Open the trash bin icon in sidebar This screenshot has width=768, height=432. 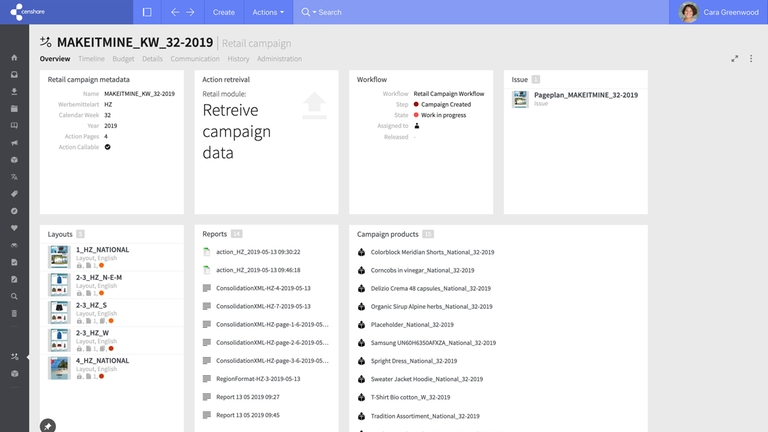[14, 313]
